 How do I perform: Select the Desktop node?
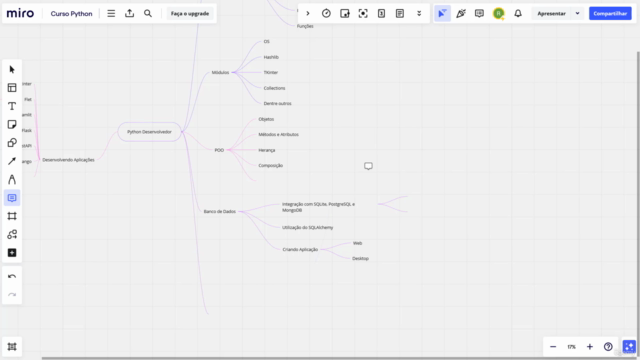pyautogui.click(x=360, y=258)
